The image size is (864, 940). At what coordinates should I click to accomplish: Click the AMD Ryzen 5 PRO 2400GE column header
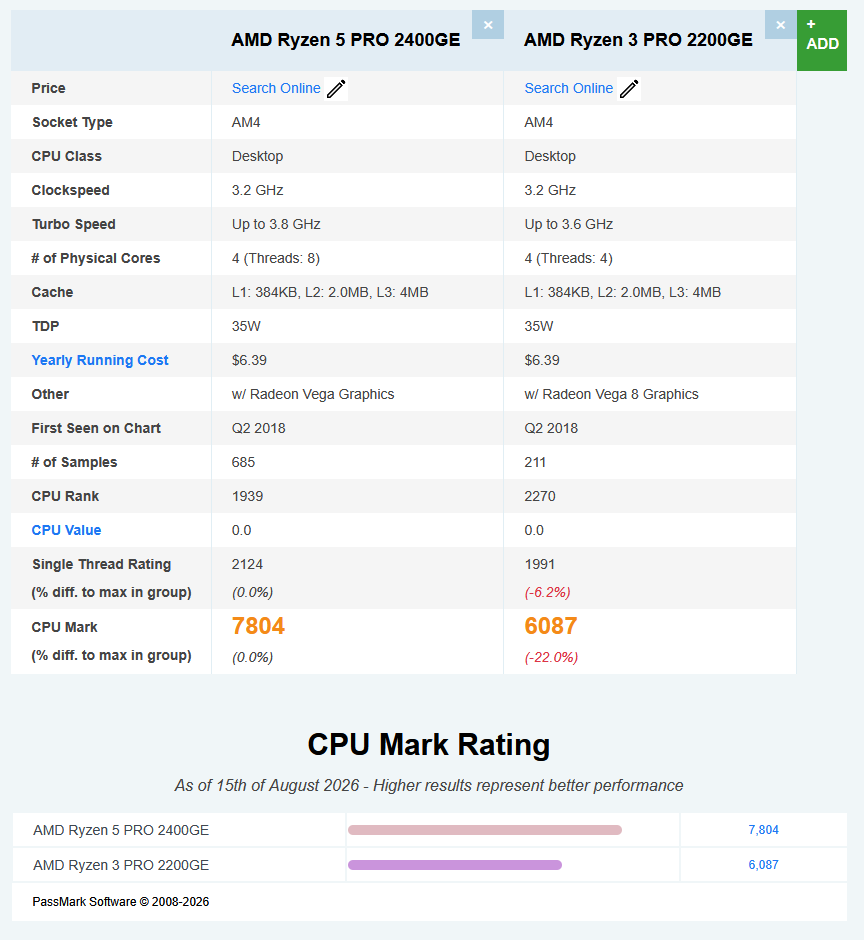345,40
